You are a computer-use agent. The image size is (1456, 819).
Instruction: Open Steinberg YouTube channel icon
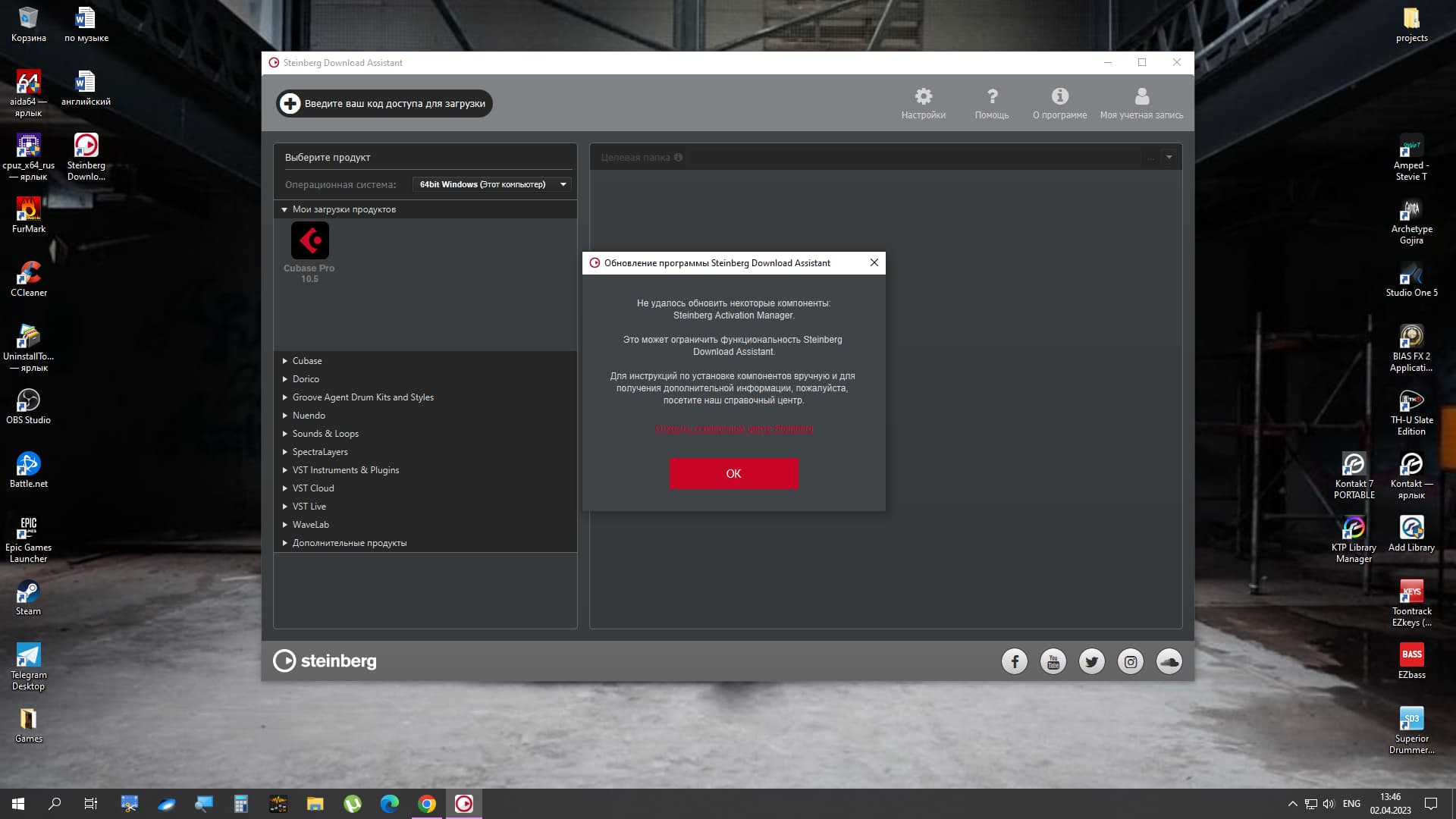(1053, 661)
